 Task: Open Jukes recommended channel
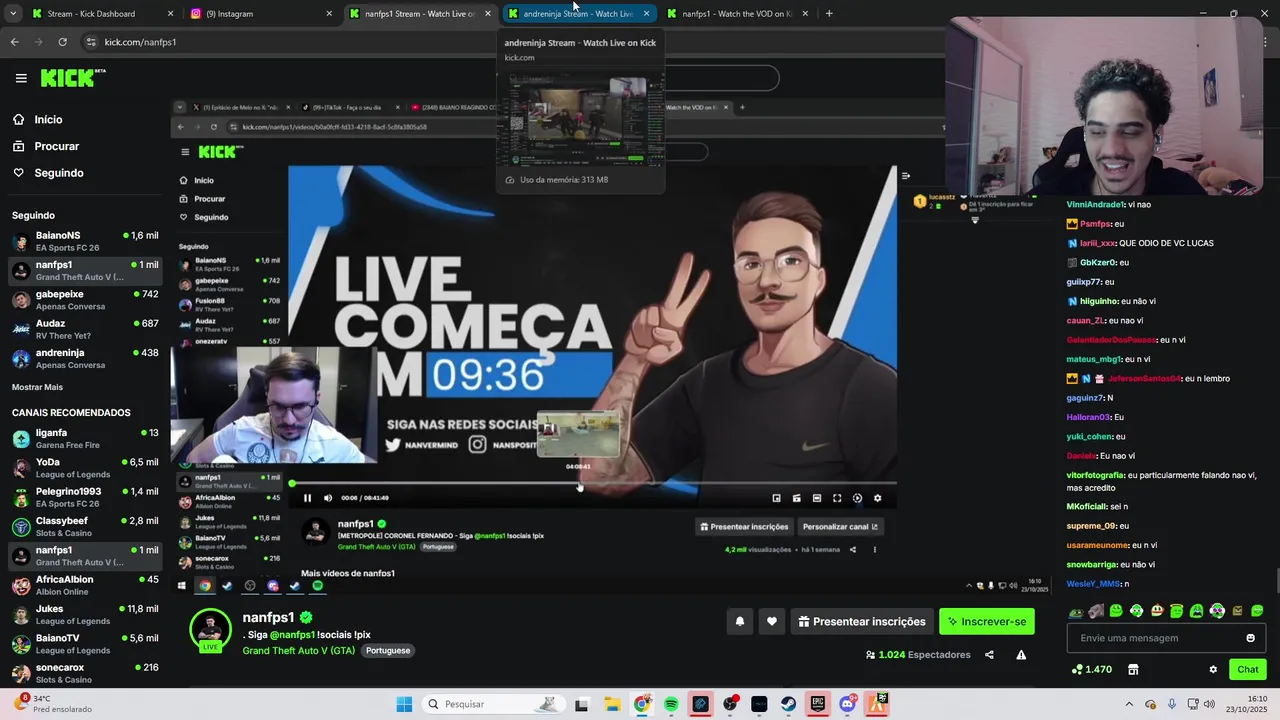pos(85,614)
